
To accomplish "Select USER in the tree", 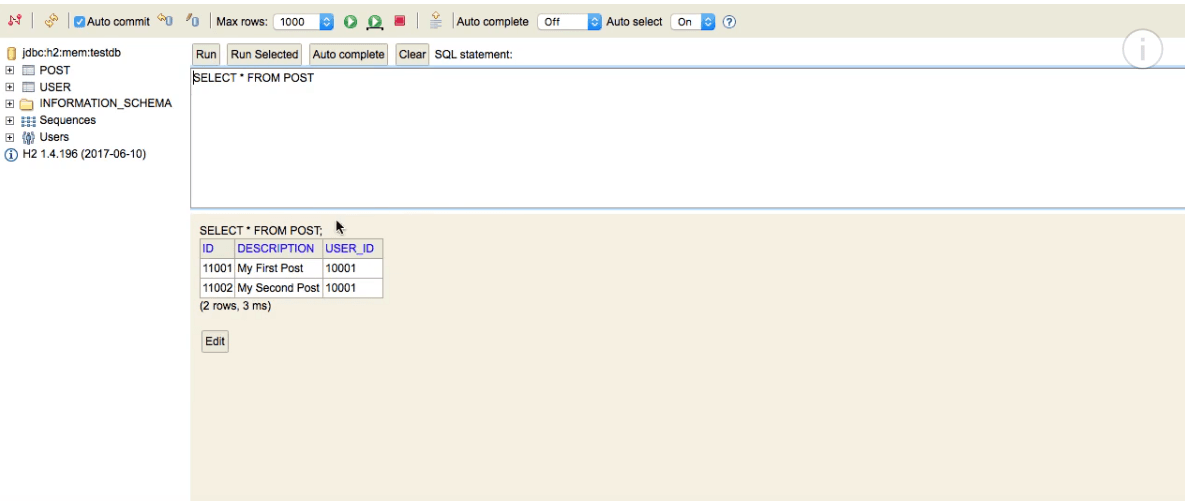I will point(55,87).
